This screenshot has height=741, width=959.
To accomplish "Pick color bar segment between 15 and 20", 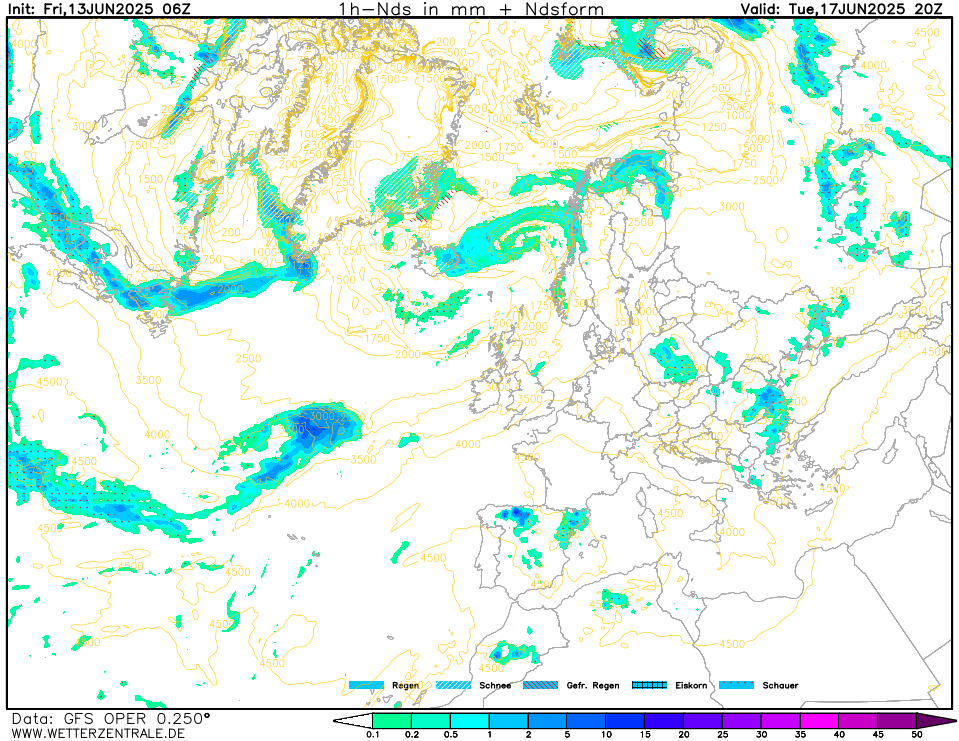I will [x=664, y=721].
